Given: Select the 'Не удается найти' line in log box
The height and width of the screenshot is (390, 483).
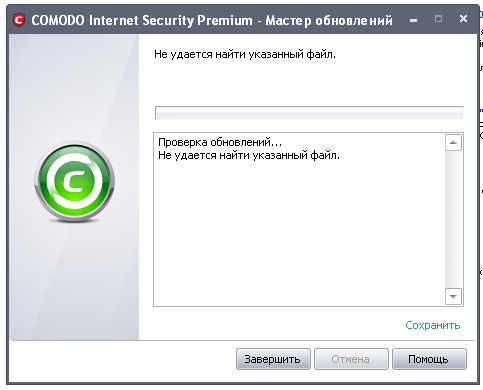Looking at the screenshot, I should pos(249,155).
